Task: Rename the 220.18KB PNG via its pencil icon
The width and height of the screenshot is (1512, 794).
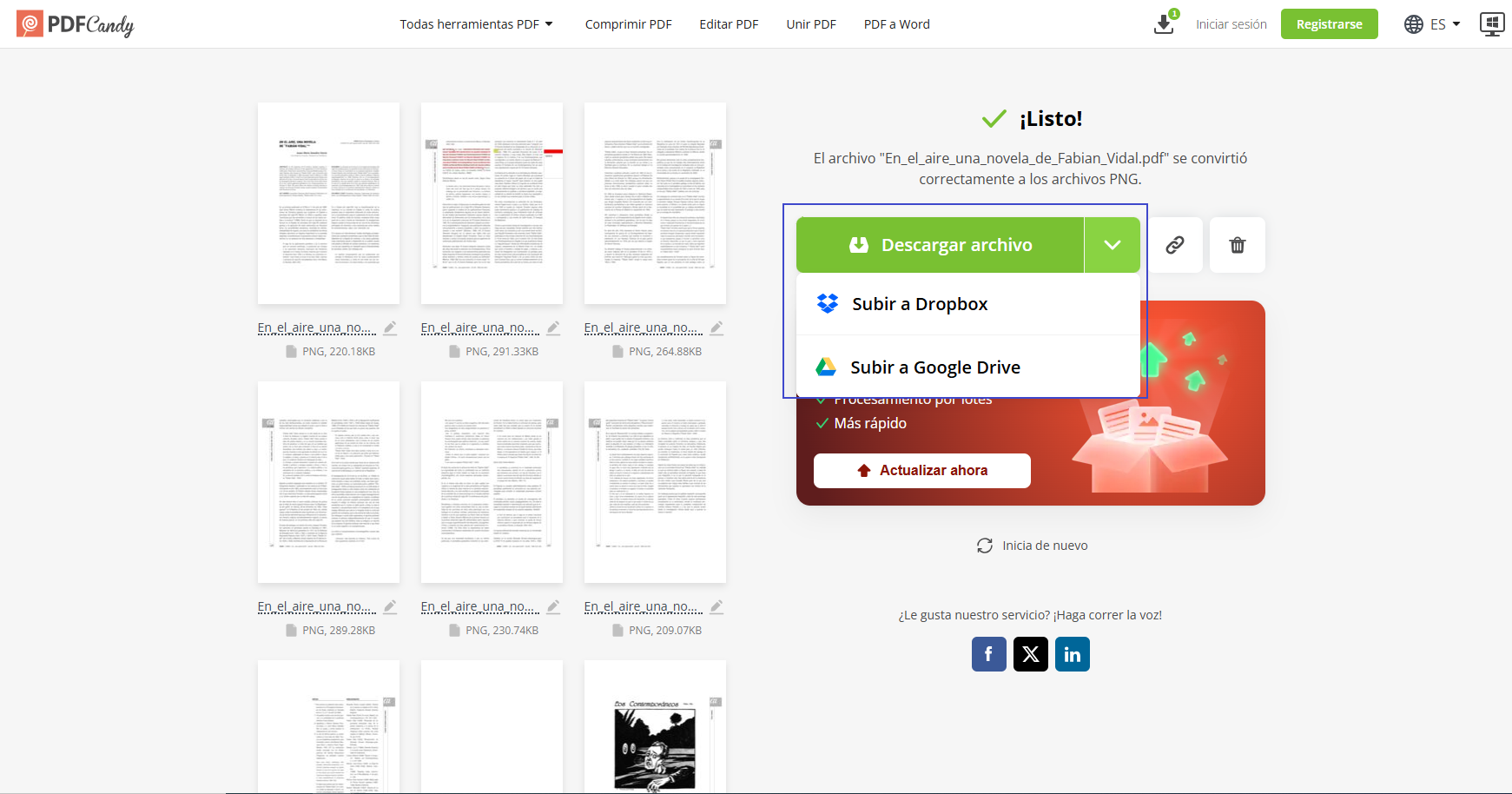Action: click(x=390, y=328)
